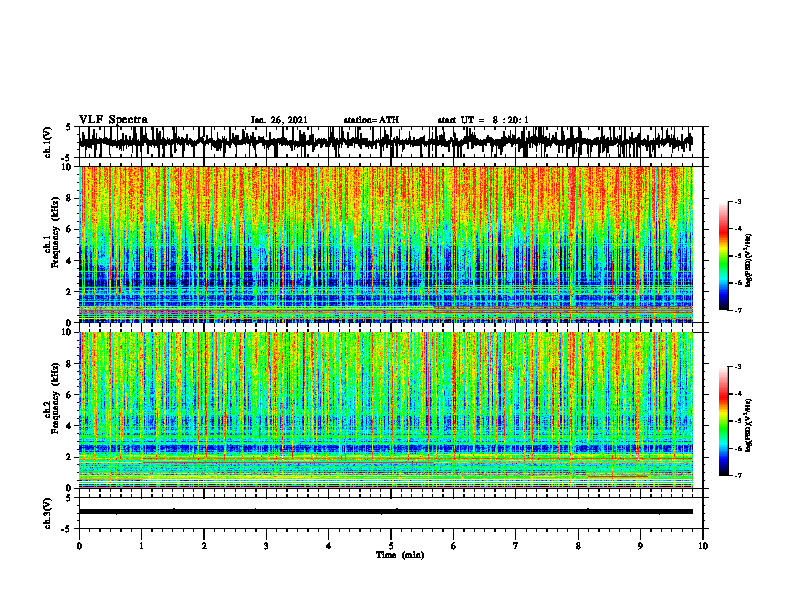
Task: Click the ch.2 PSD color bar
Action: (x=723, y=421)
